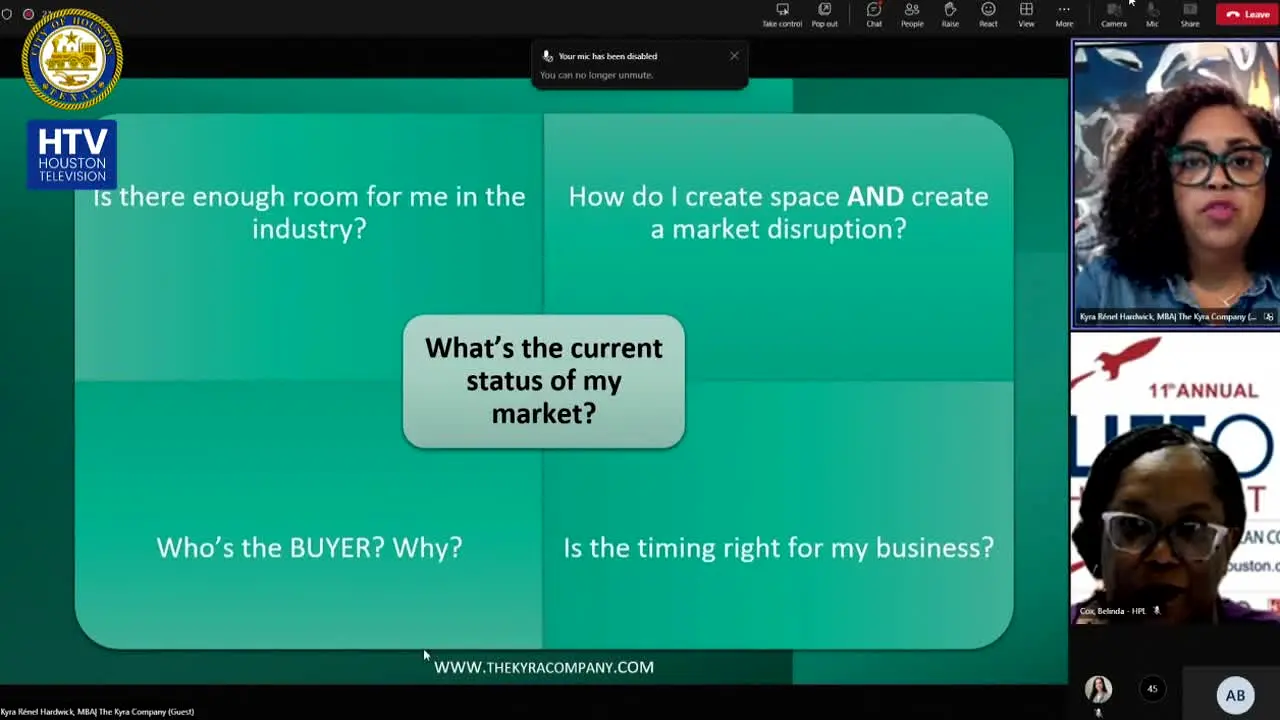Dismiss the mic disabled notification
Viewport: 1280px width, 720px height.
click(734, 56)
